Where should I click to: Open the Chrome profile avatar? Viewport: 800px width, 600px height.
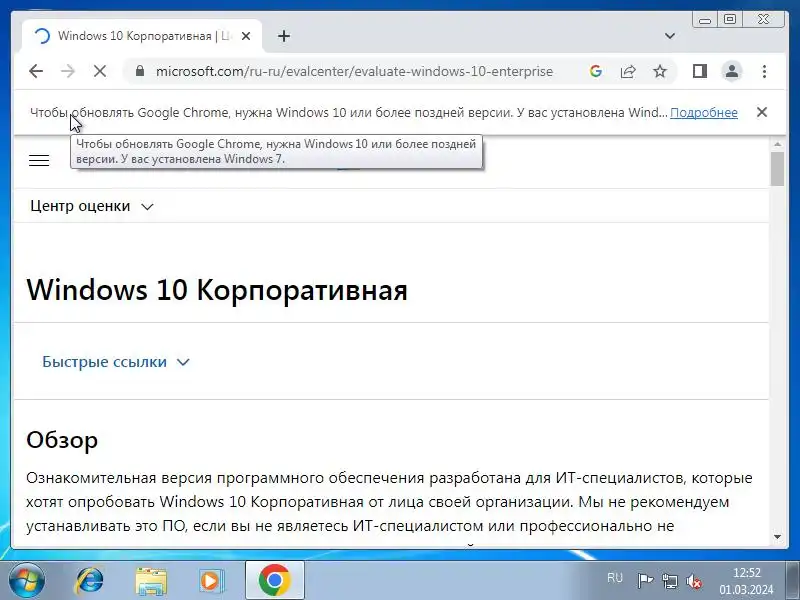[x=732, y=71]
